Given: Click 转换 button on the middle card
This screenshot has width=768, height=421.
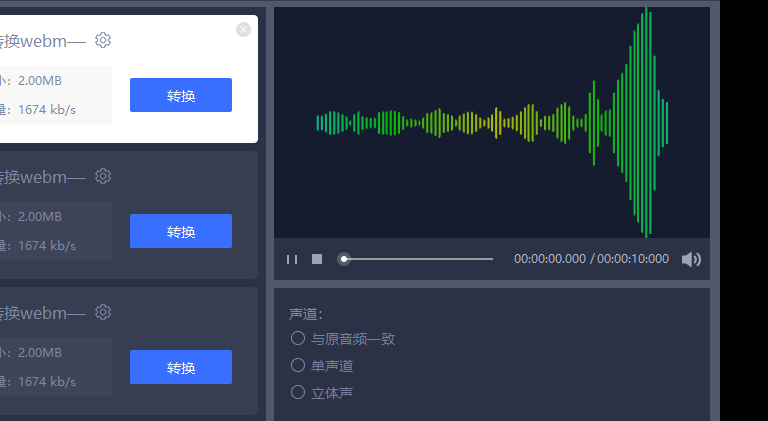Looking at the screenshot, I should (181, 231).
